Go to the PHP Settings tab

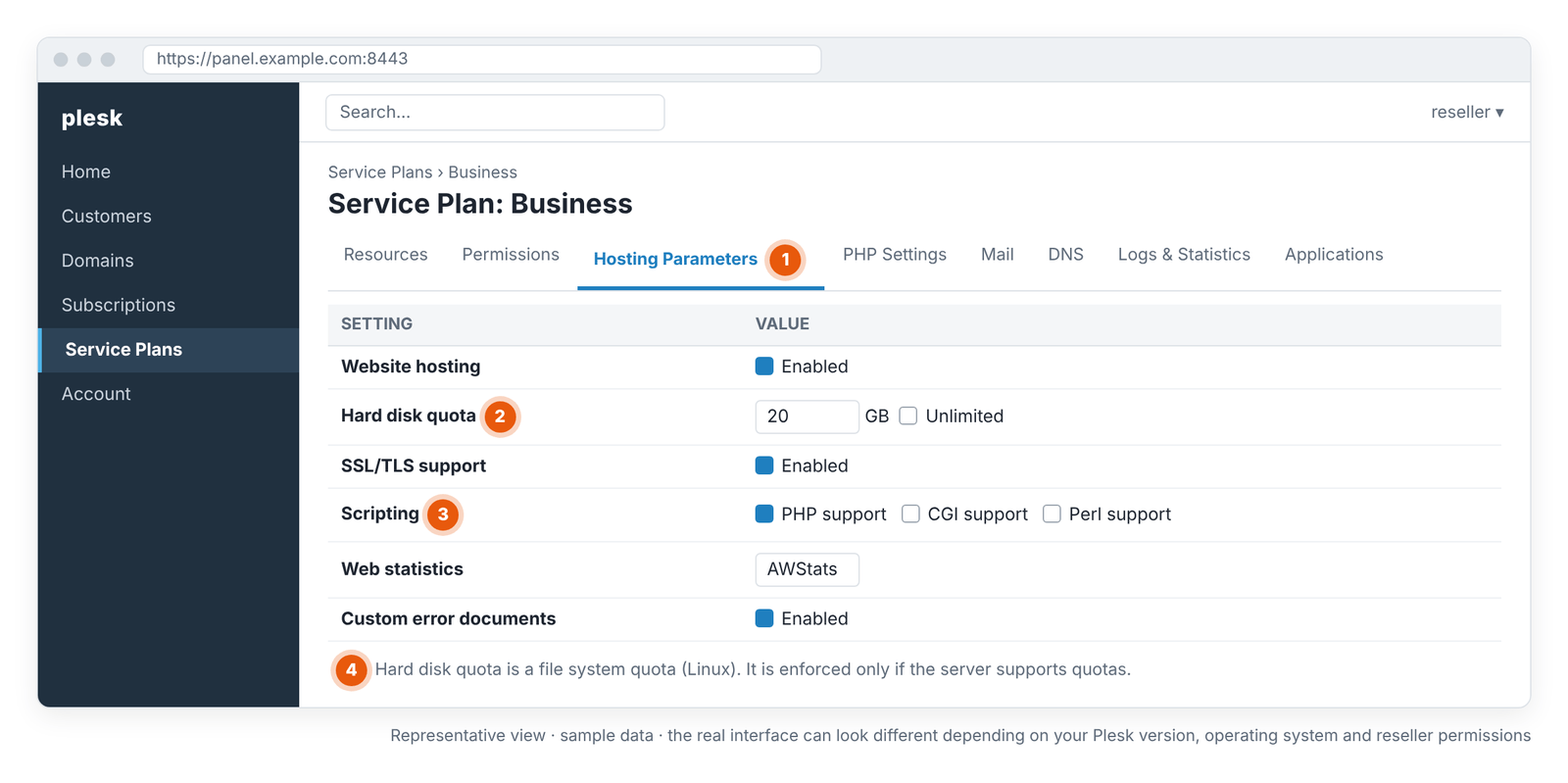(894, 255)
